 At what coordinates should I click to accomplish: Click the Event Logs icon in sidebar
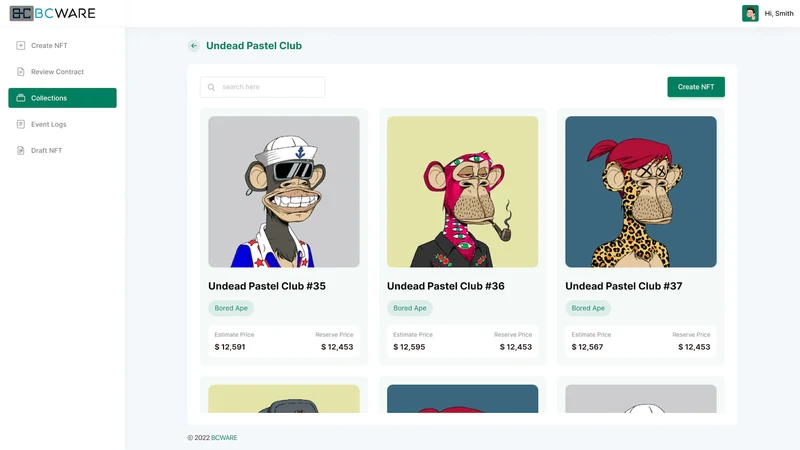[20, 124]
